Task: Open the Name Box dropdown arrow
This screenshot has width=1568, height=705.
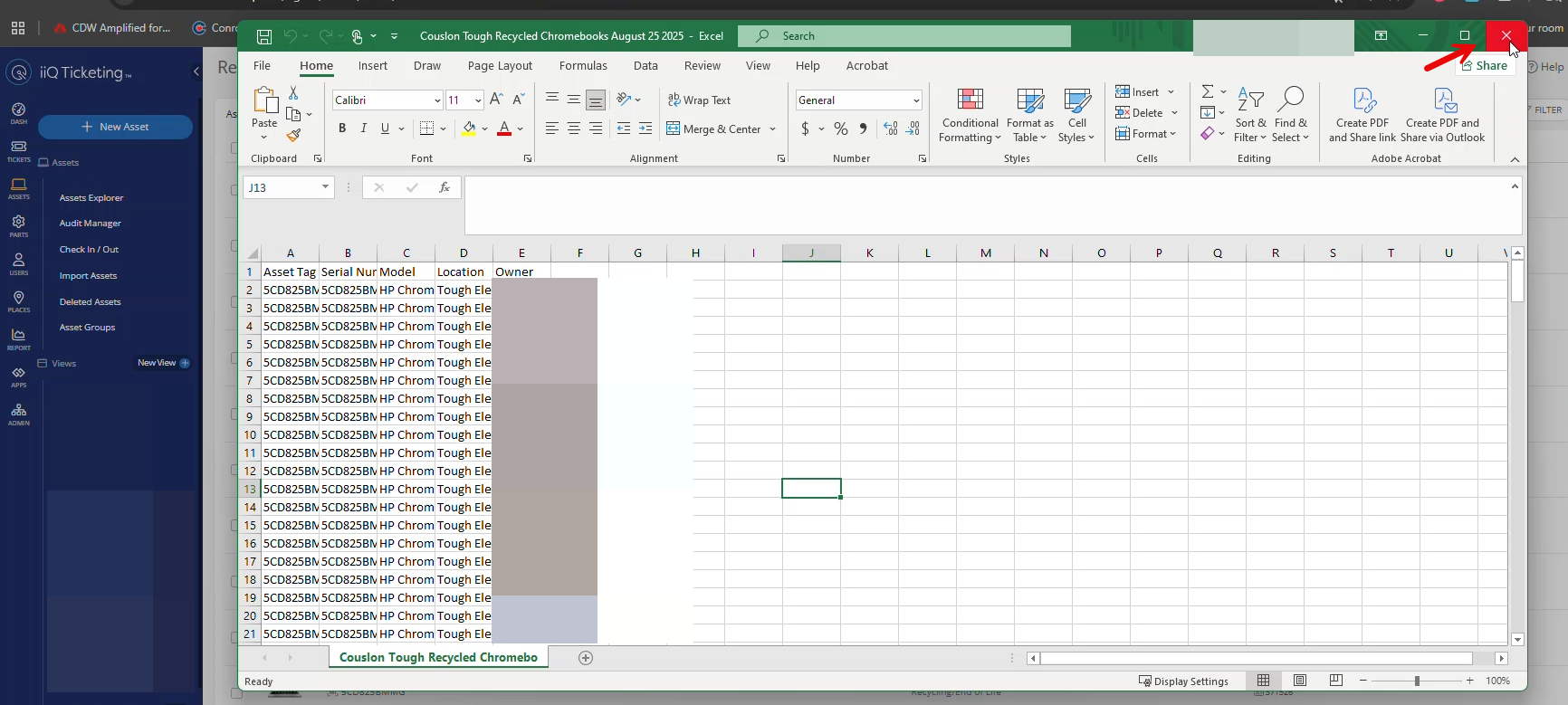Action: 325,187
